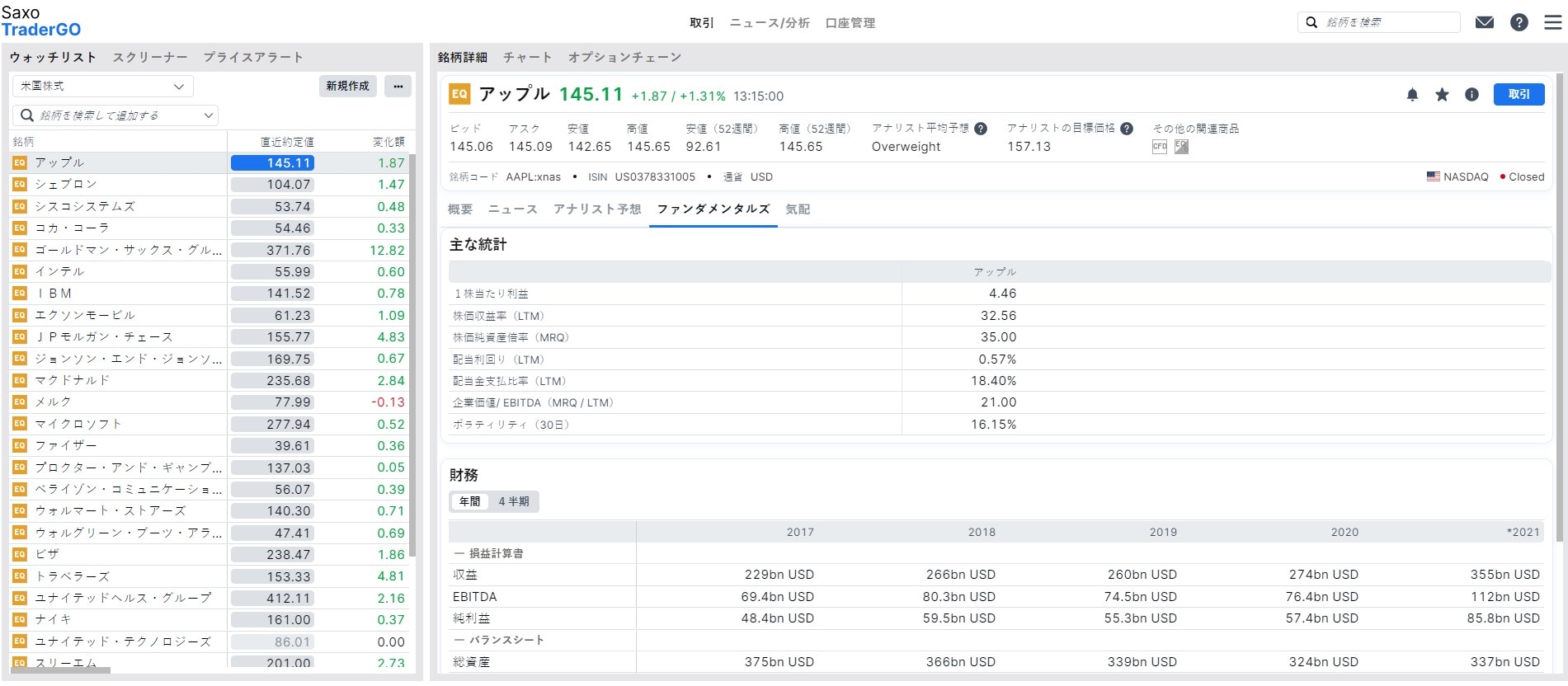Open watchlist more options ellipsis button
The width and height of the screenshot is (1568, 686).
[398, 86]
